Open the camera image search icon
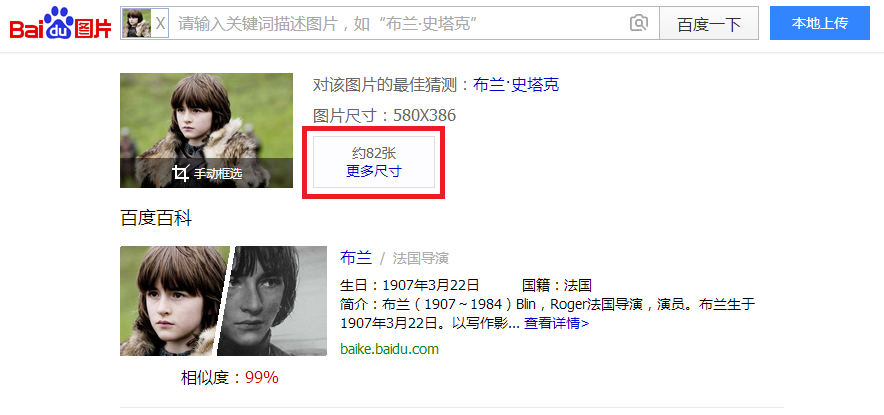The width and height of the screenshot is (884, 415). tap(638, 24)
